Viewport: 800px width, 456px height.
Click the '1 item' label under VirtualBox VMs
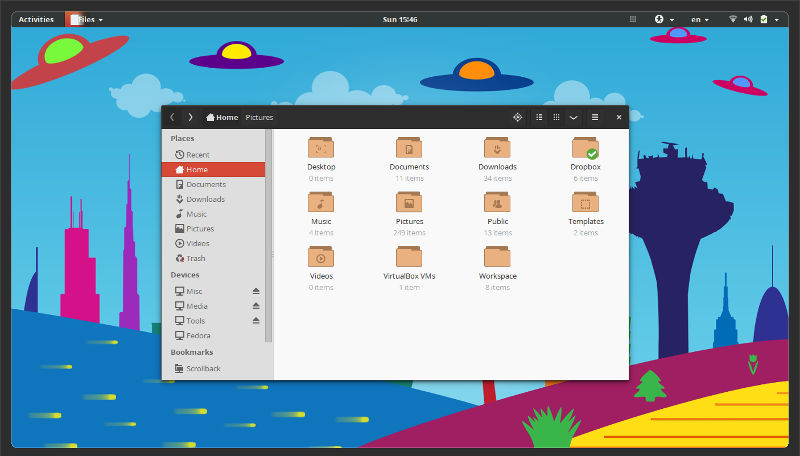coord(409,287)
